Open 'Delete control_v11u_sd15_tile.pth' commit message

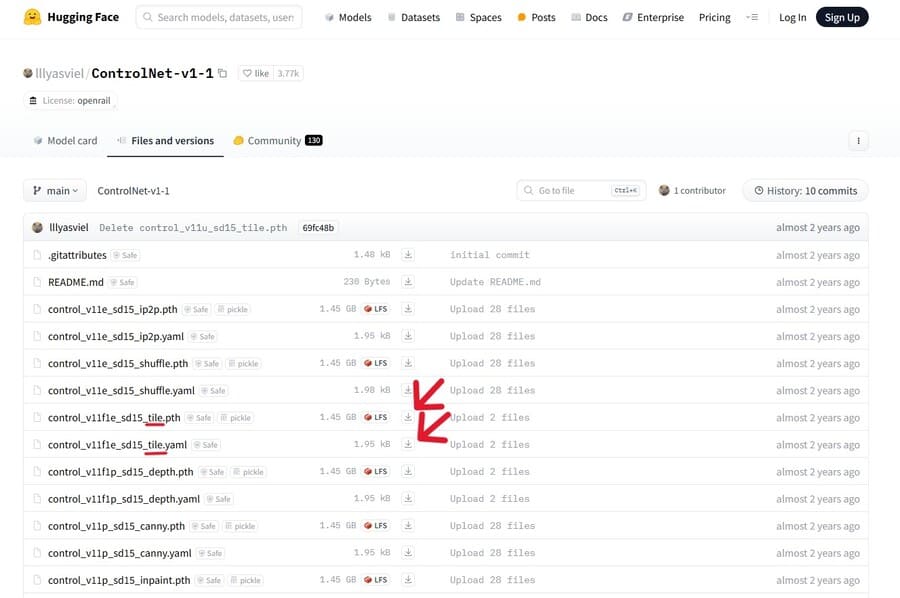click(193, 228)
